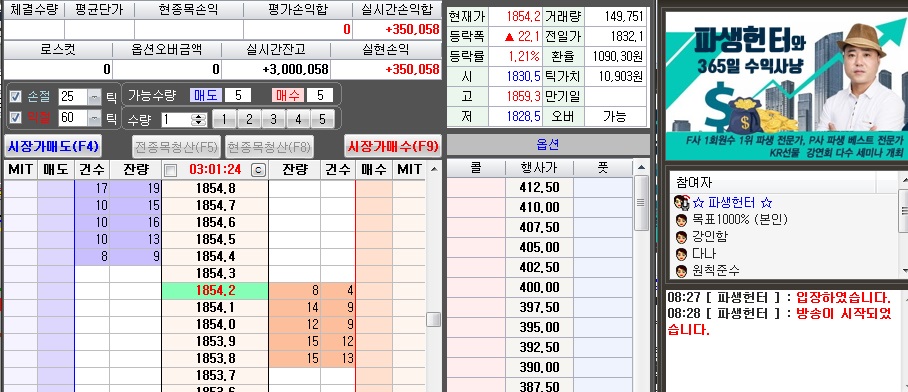Click the 시장가매수(F9) market buy button

click(393, 146)
